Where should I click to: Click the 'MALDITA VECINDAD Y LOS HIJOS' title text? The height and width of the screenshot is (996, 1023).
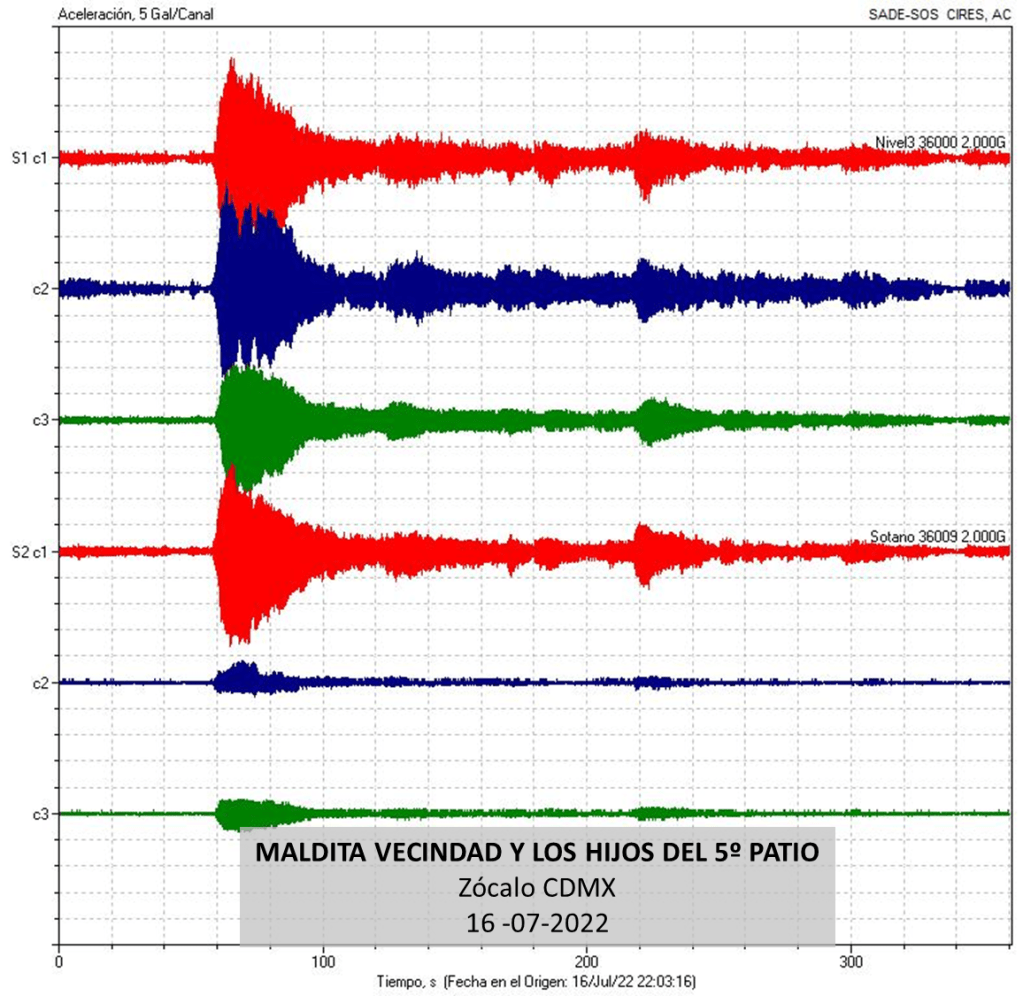(537, 853)
